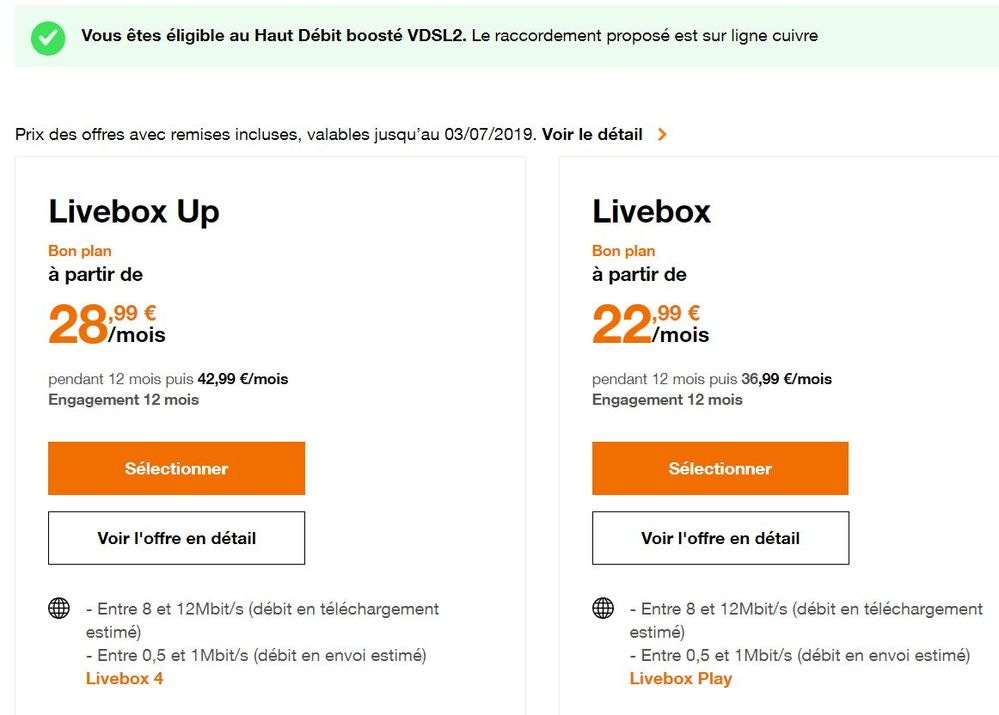Click the Bon plan label above Livebox Up price
The width and height of the screenshot is (999, 715).
pos(80,251)
